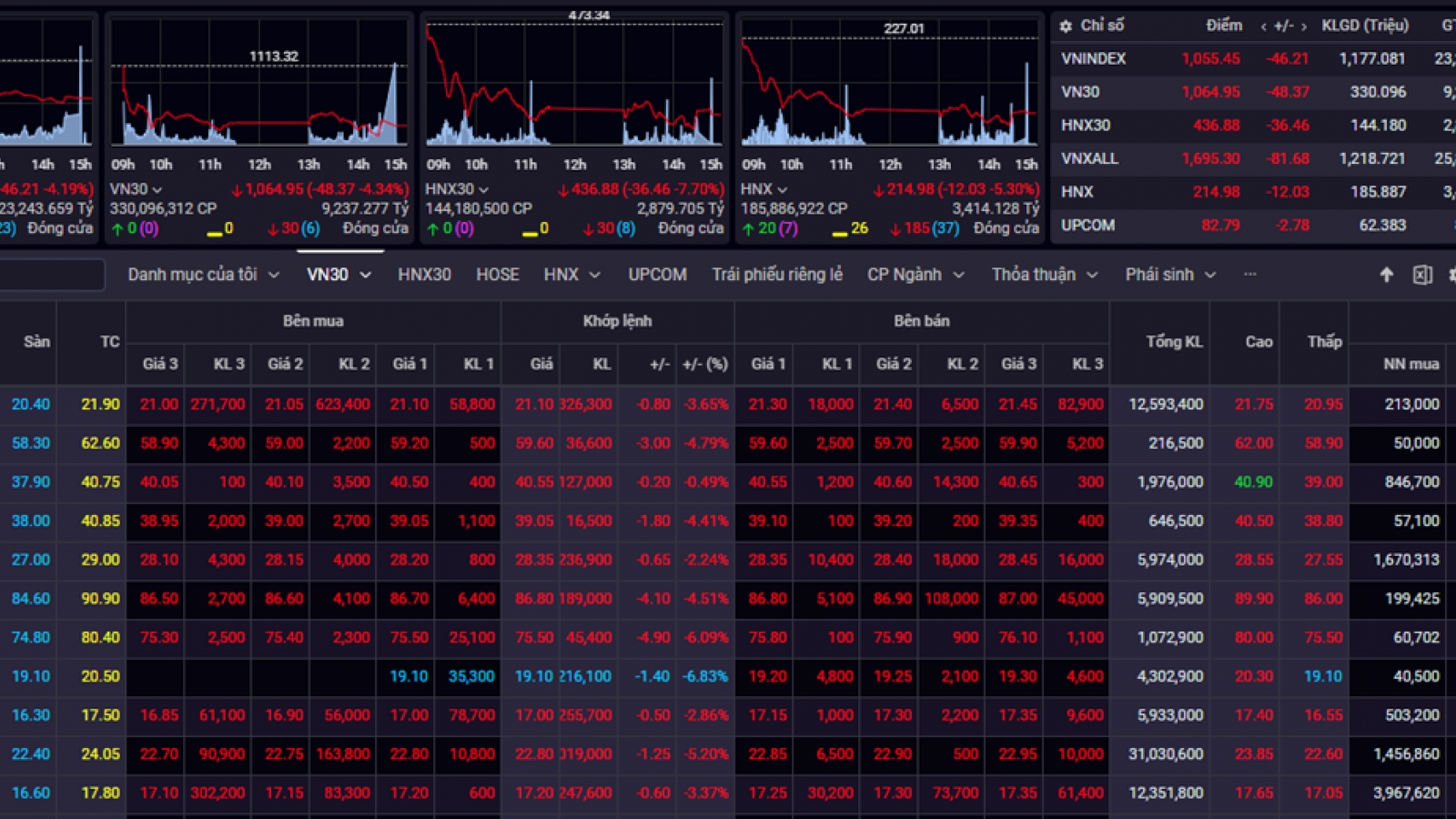This screenshot has height=819, width=1456.
Task: Select HNX30 row in index table
Action: click(x=1253, y=125)
